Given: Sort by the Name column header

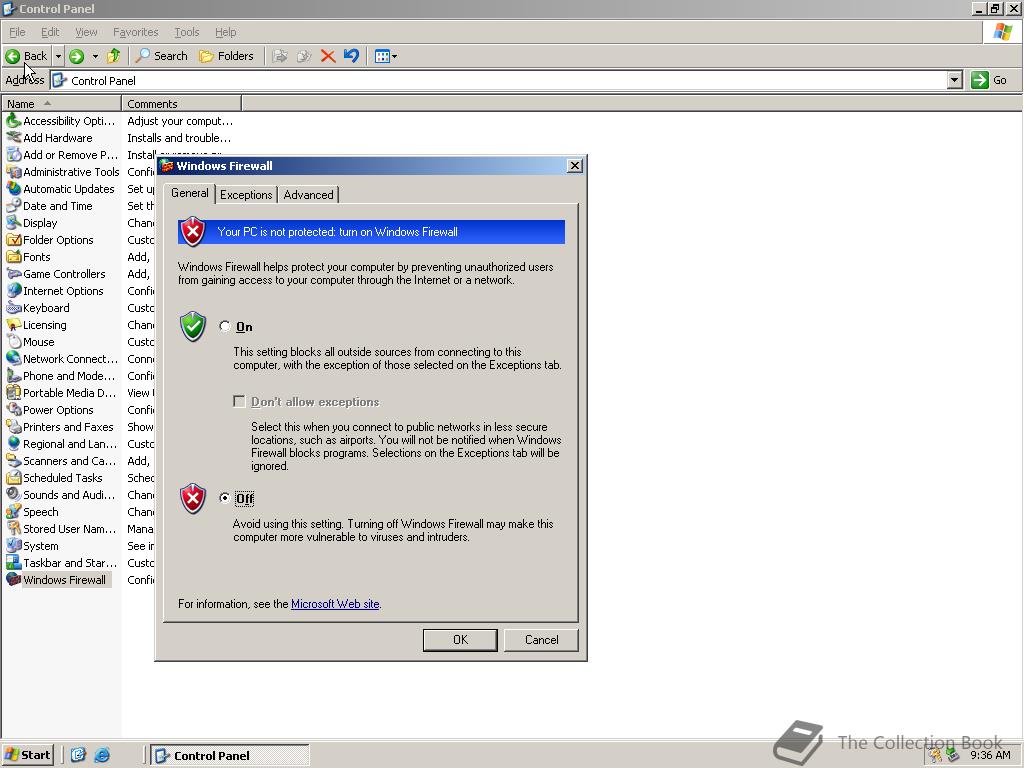Looking at the screenshot, I should (61, 103).
